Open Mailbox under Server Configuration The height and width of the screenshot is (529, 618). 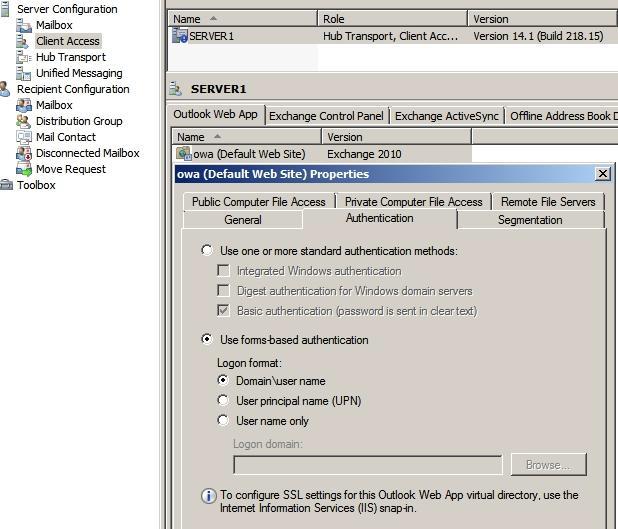(x=54, y=25)
